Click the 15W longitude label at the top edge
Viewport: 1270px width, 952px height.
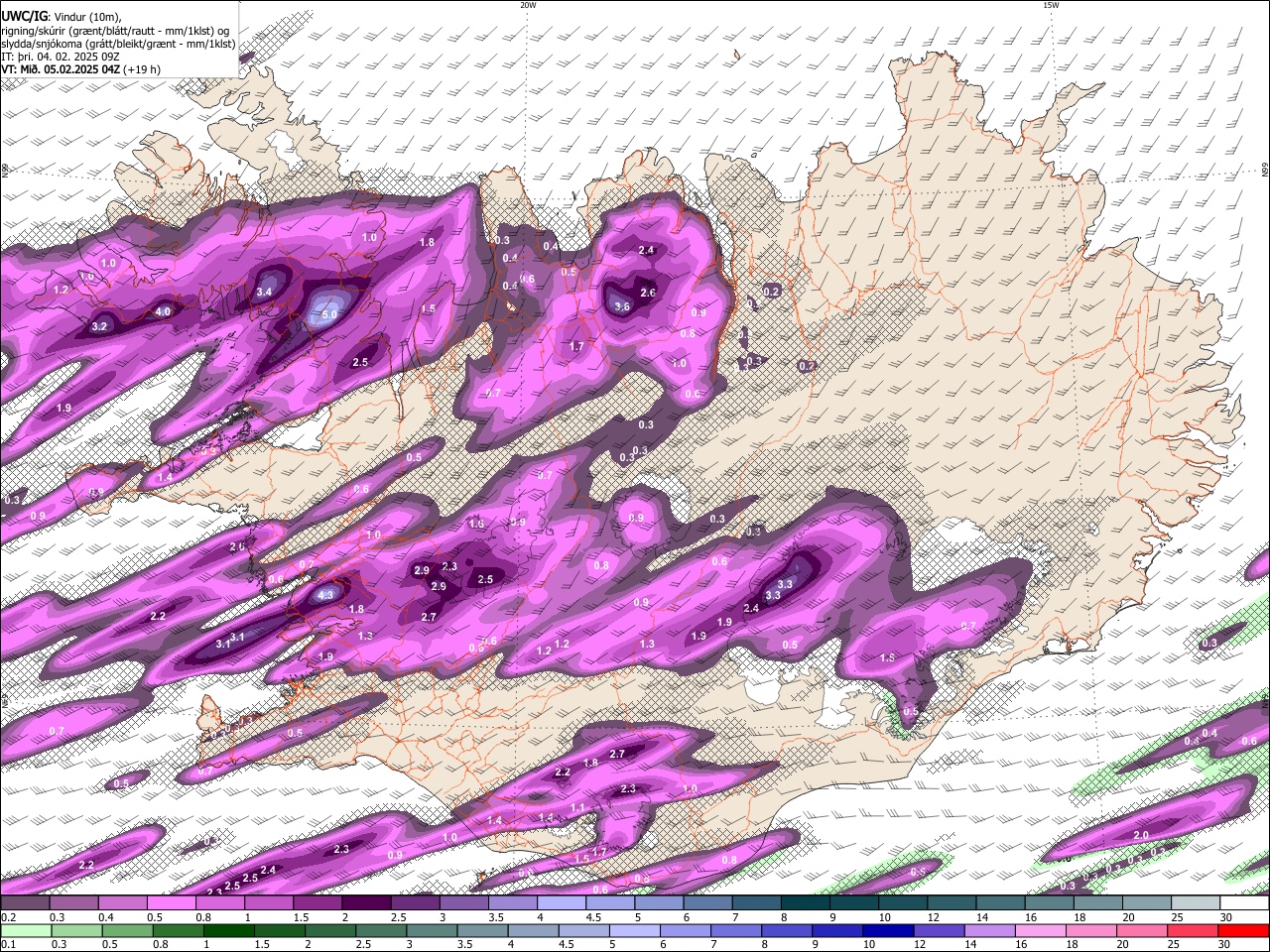[x=1051, y=5]
